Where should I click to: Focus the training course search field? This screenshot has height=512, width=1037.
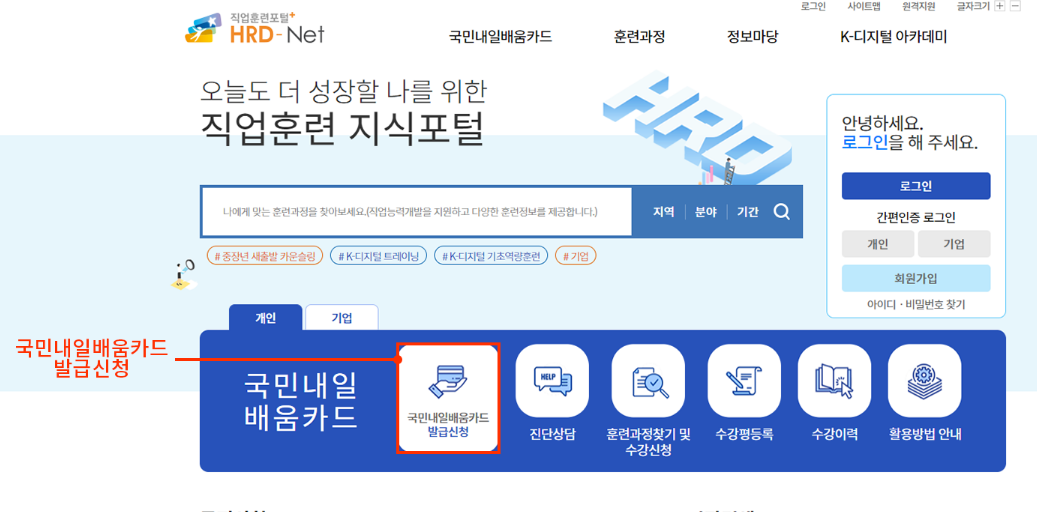pyautogui.click(x=417, y=212)
